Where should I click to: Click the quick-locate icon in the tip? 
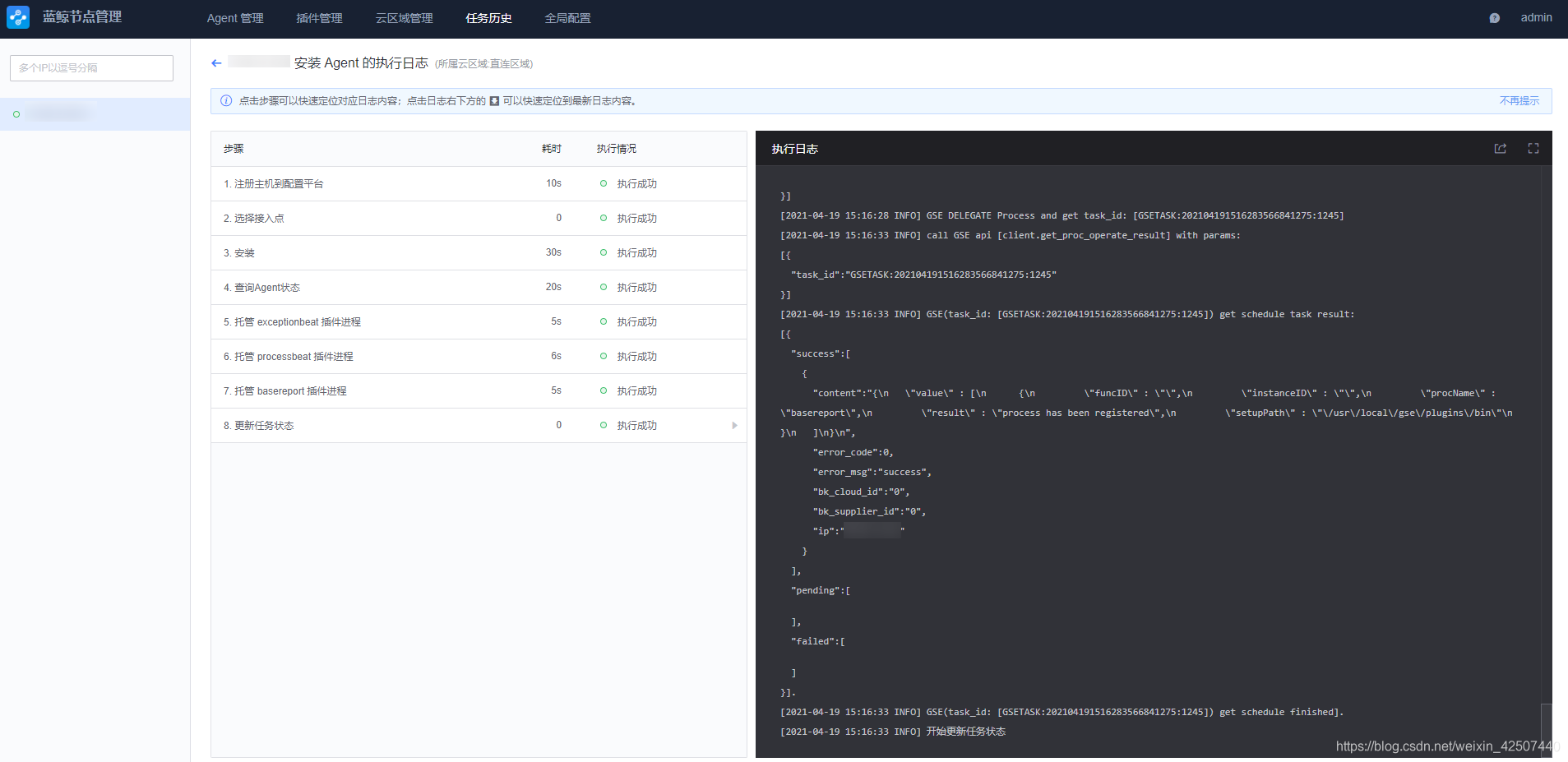pyautogui.click(x=494, y=101)
